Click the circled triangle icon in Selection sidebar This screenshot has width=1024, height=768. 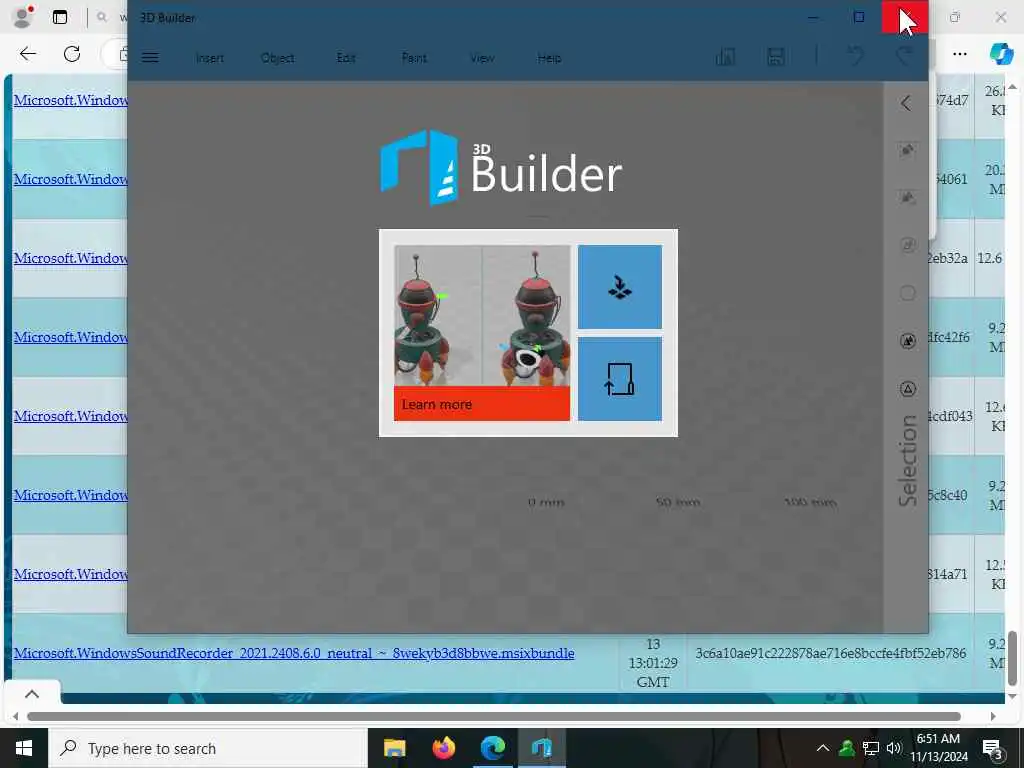click(908, 389)
